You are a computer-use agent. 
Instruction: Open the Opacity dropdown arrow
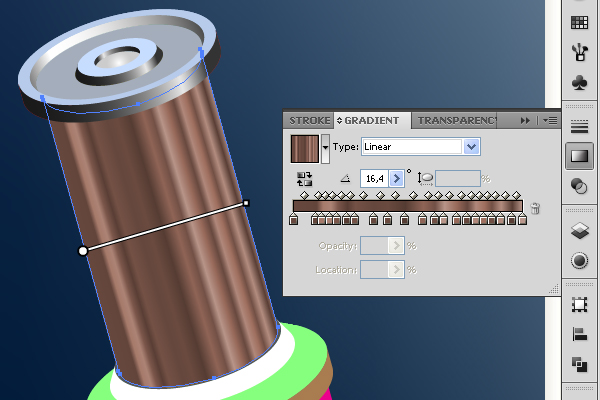coord(396,245)
